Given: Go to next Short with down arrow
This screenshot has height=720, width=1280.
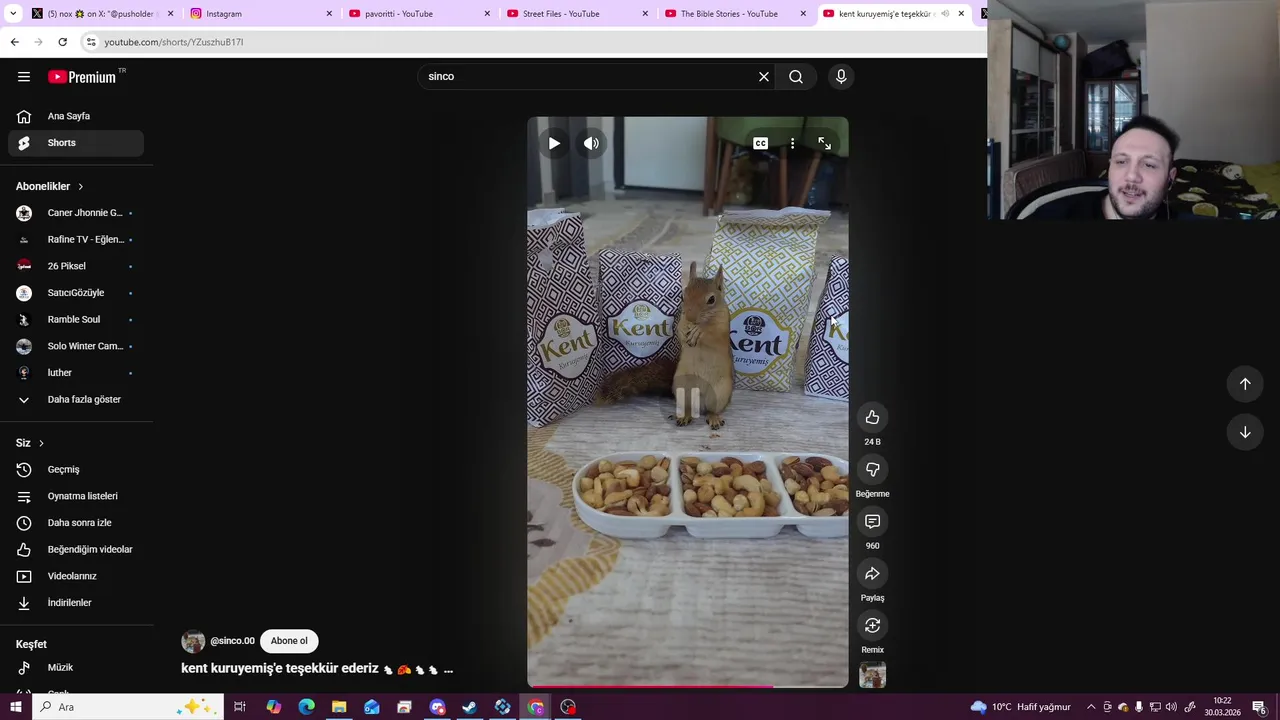Looking at the screenshot, I should pos(1245,432).
